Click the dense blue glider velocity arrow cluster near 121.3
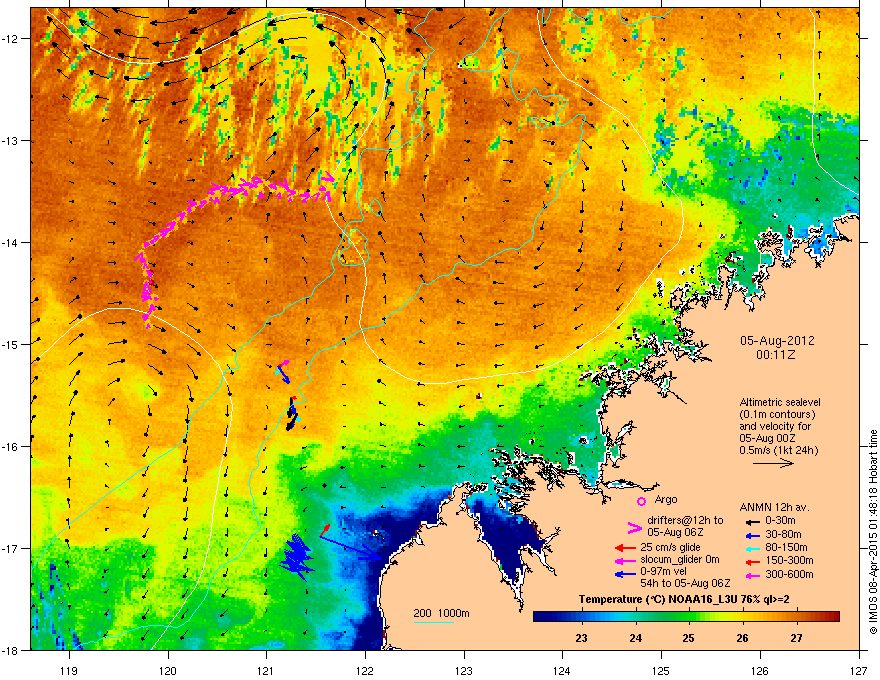The height and width of the screenshot is (680, 880). pyautogui.click(x=296, y=557)
